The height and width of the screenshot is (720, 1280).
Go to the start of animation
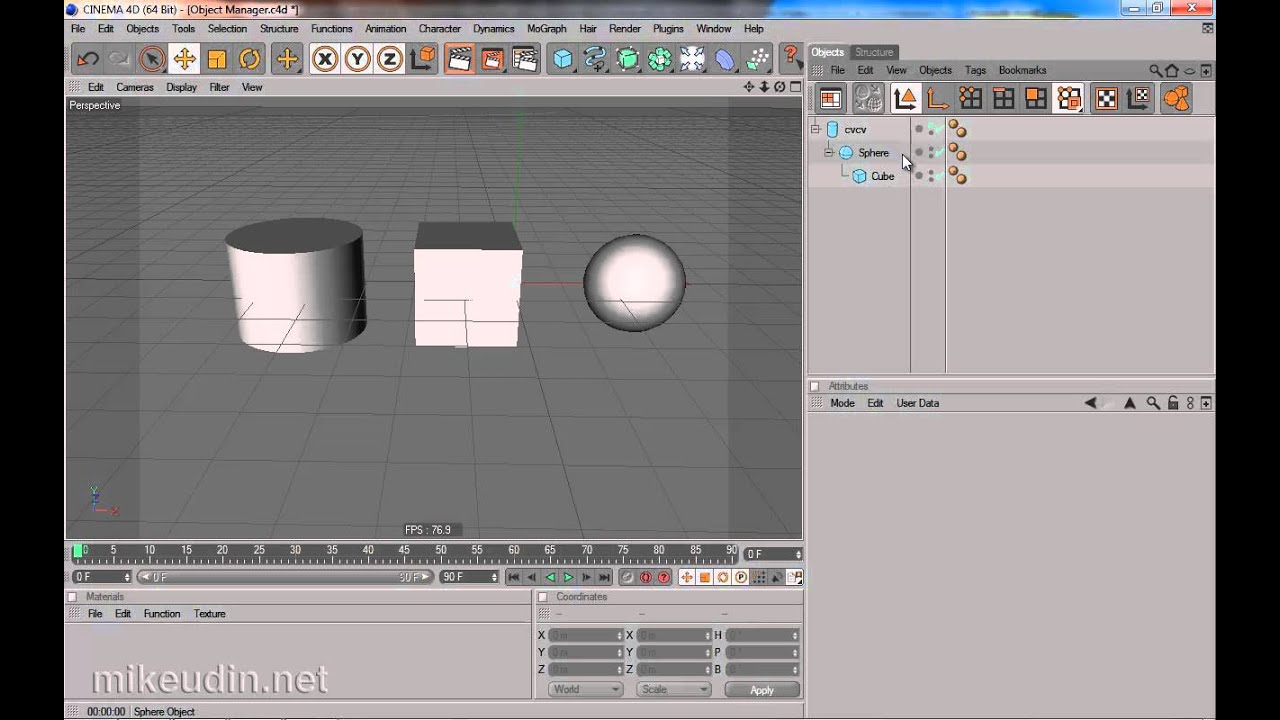tap(513, 577)
